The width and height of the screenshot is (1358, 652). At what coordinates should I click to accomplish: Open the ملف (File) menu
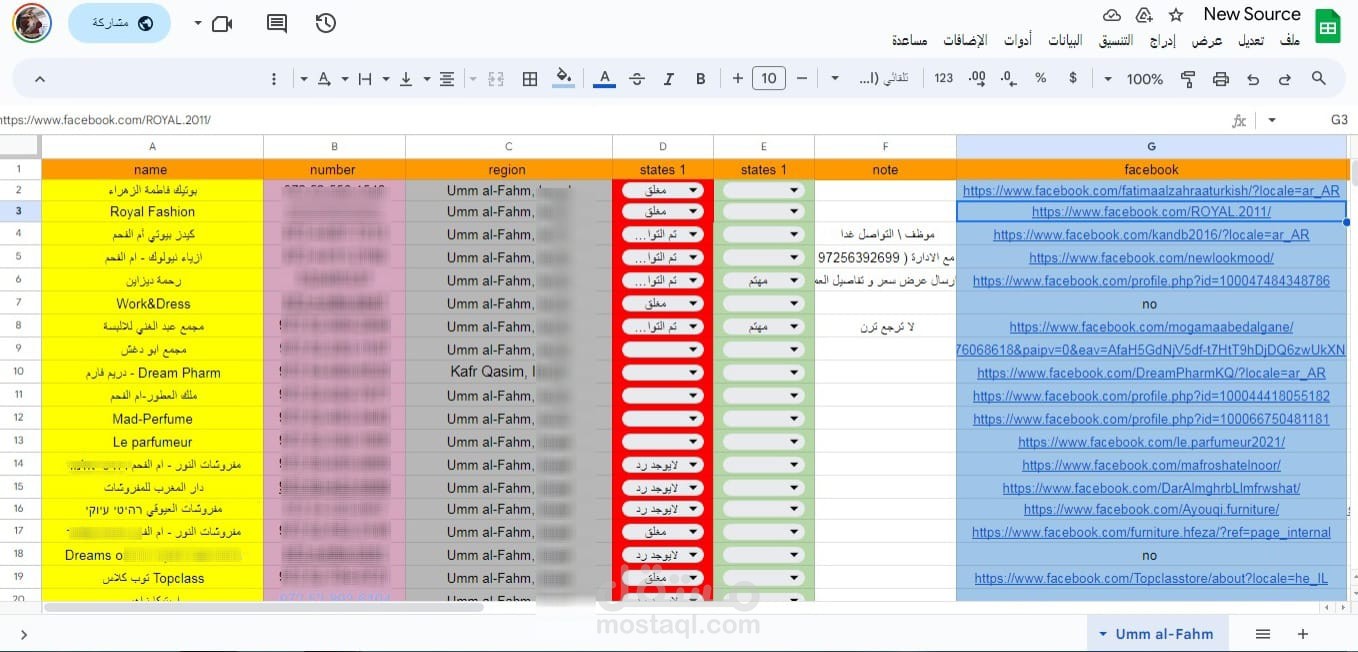[x=1290, y=40]
